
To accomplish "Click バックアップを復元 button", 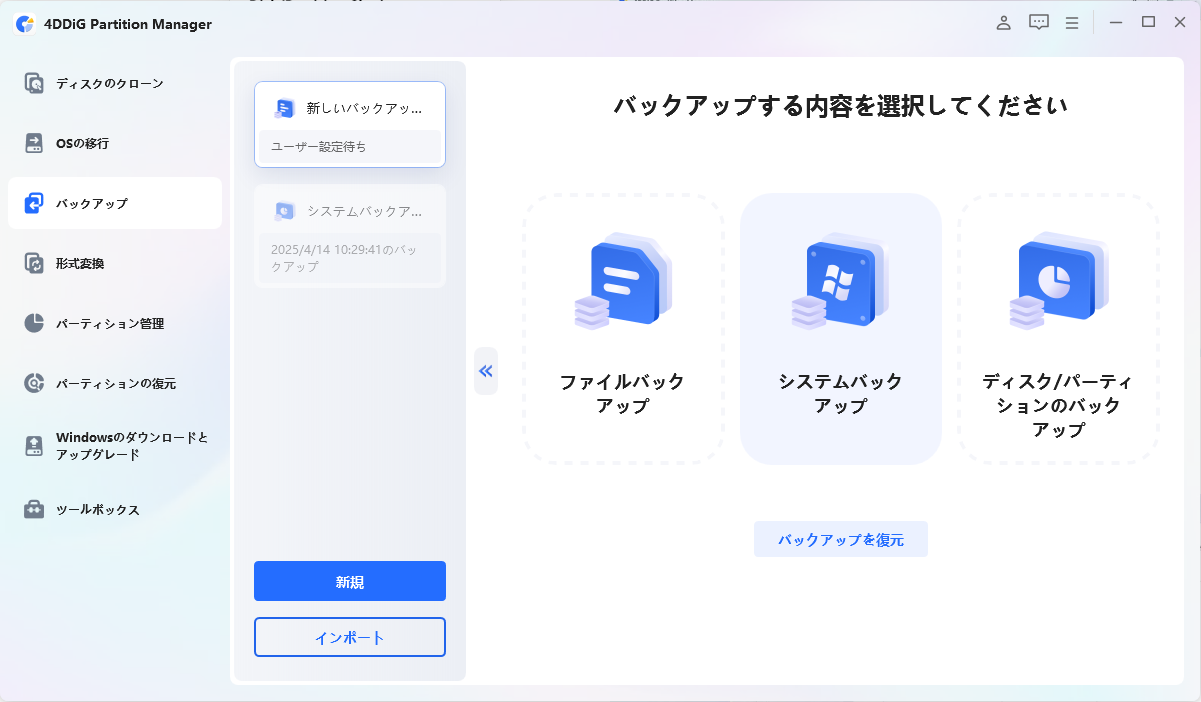I will pos(841,539).
